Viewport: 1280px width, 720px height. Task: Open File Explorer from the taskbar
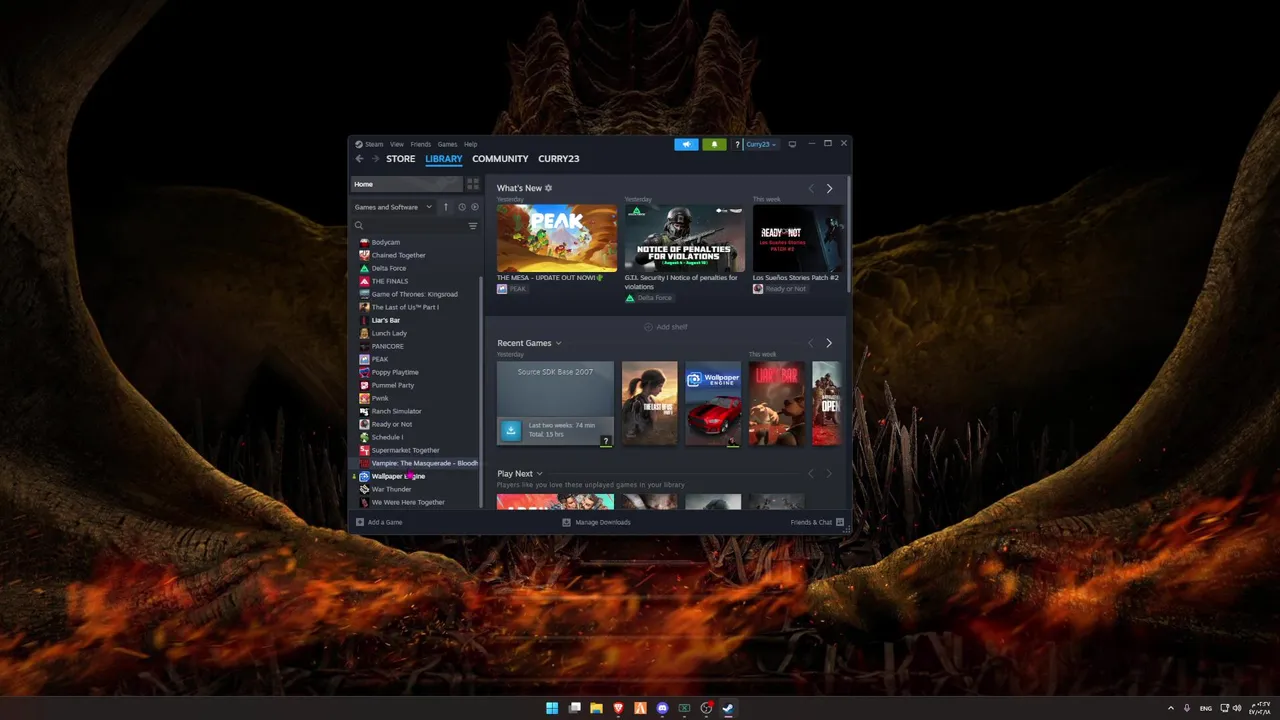coord(596,708)
